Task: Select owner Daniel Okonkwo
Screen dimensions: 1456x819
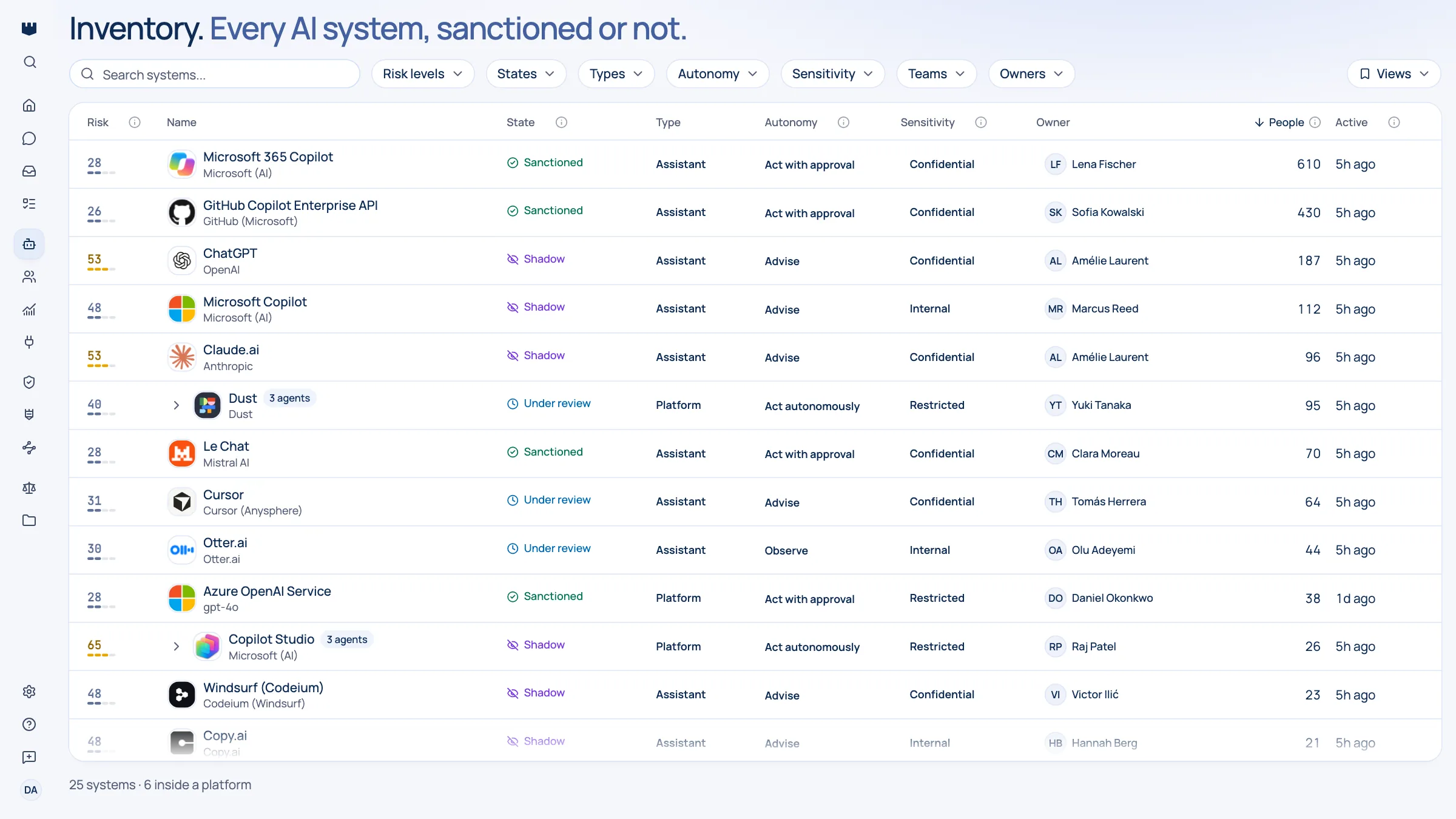Action: [1099, 598]
